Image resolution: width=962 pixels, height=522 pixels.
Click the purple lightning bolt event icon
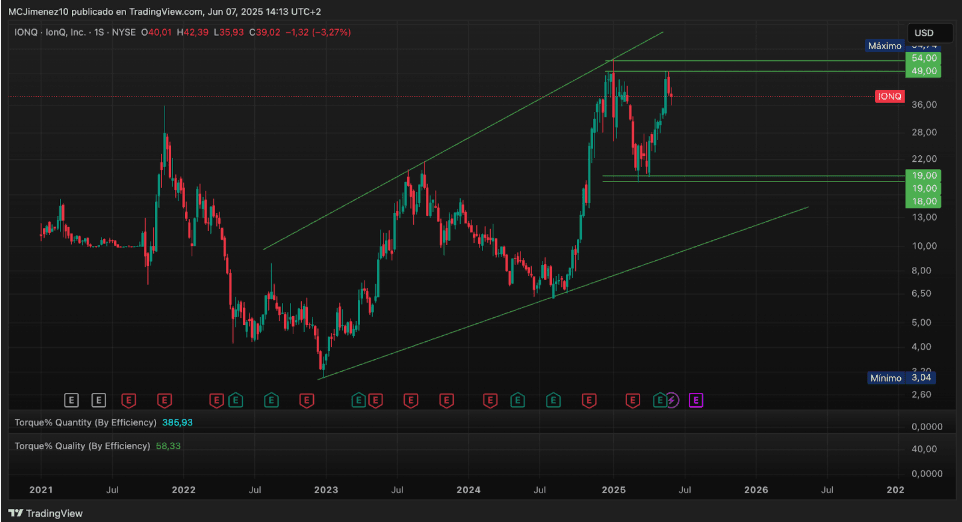pos(672,400)
